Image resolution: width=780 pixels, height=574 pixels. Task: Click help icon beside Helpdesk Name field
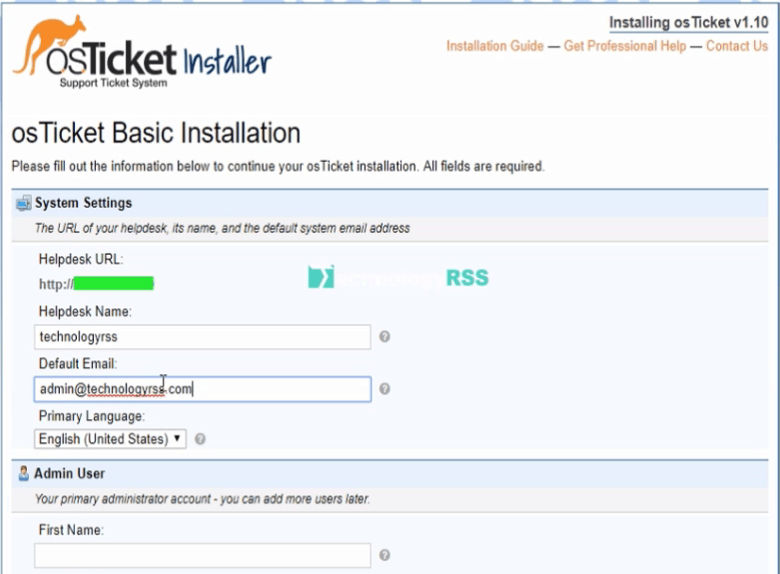(385, 337)
